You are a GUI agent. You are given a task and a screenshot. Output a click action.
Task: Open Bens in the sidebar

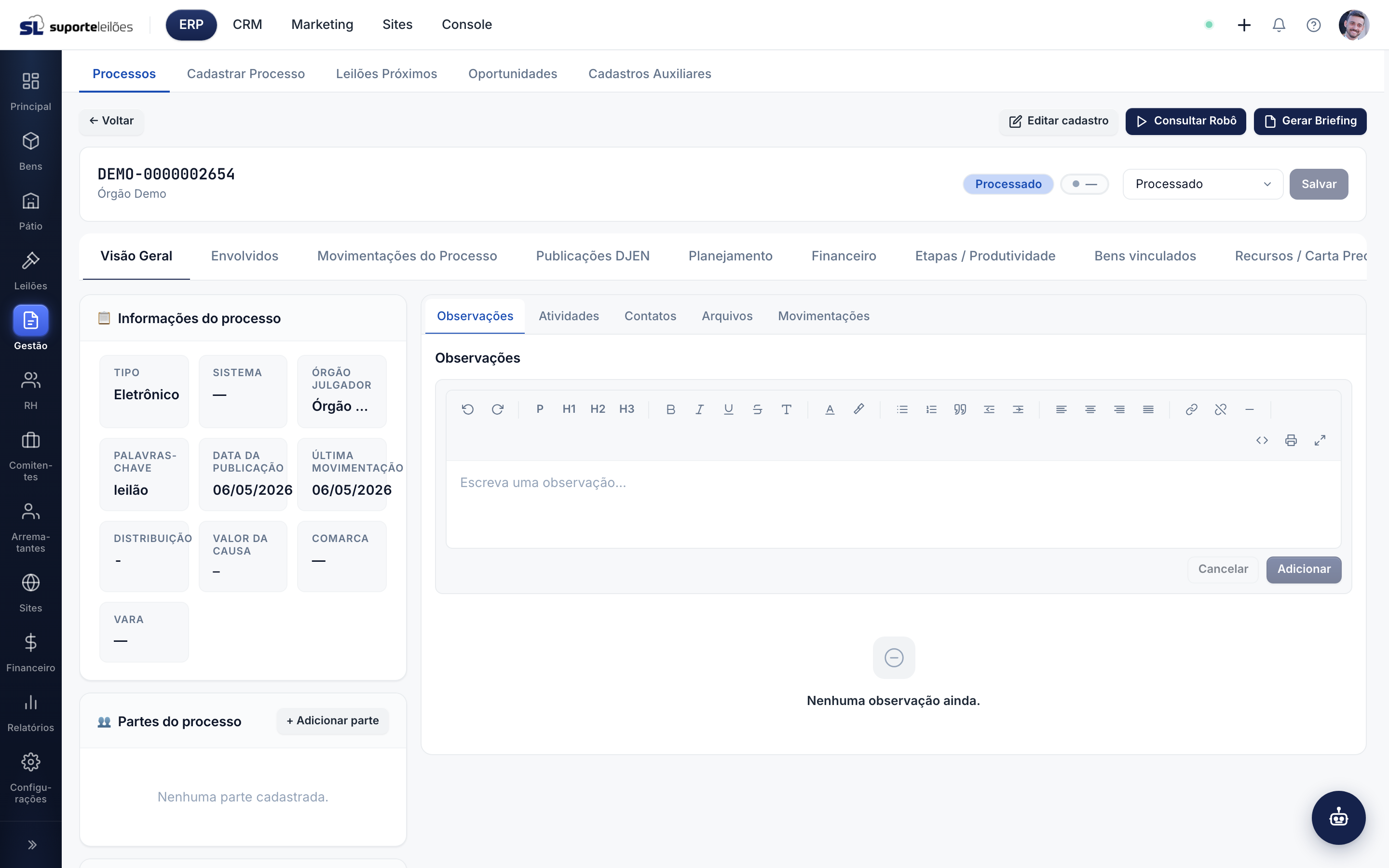(x=31, y=151)
